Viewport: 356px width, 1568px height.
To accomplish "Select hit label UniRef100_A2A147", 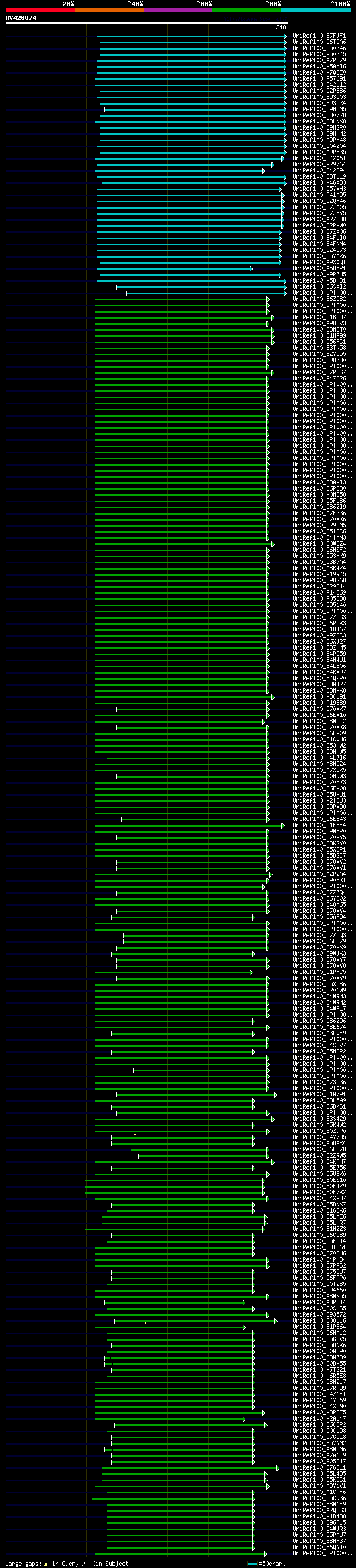I will (319, 1418).
